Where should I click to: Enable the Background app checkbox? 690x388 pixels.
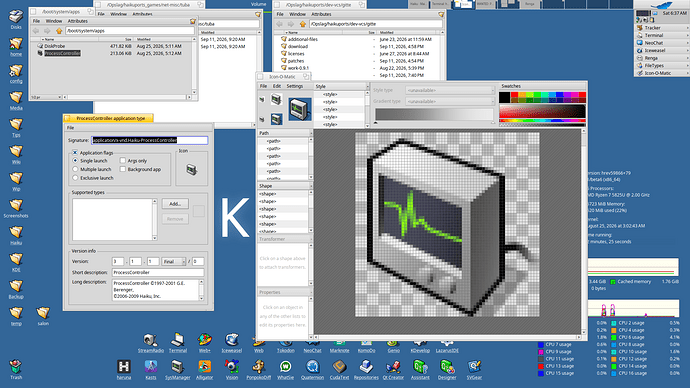pos(123,169)
